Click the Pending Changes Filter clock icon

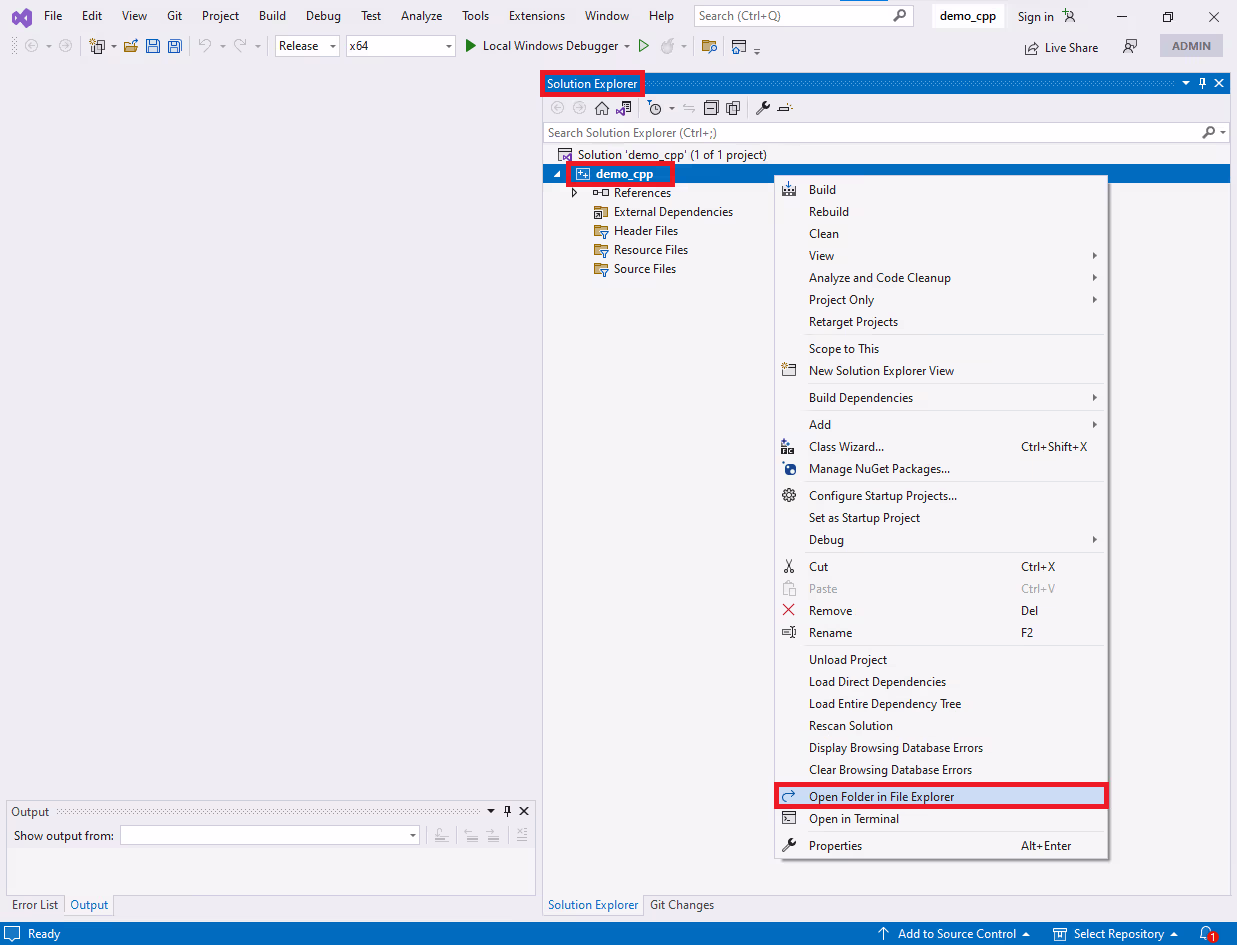pyautogui.click(x=655, y=108)
